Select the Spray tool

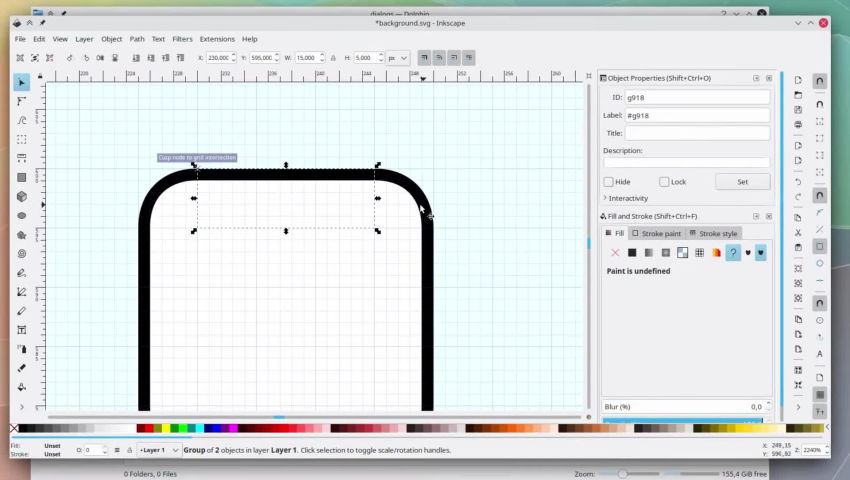[22, 349]
